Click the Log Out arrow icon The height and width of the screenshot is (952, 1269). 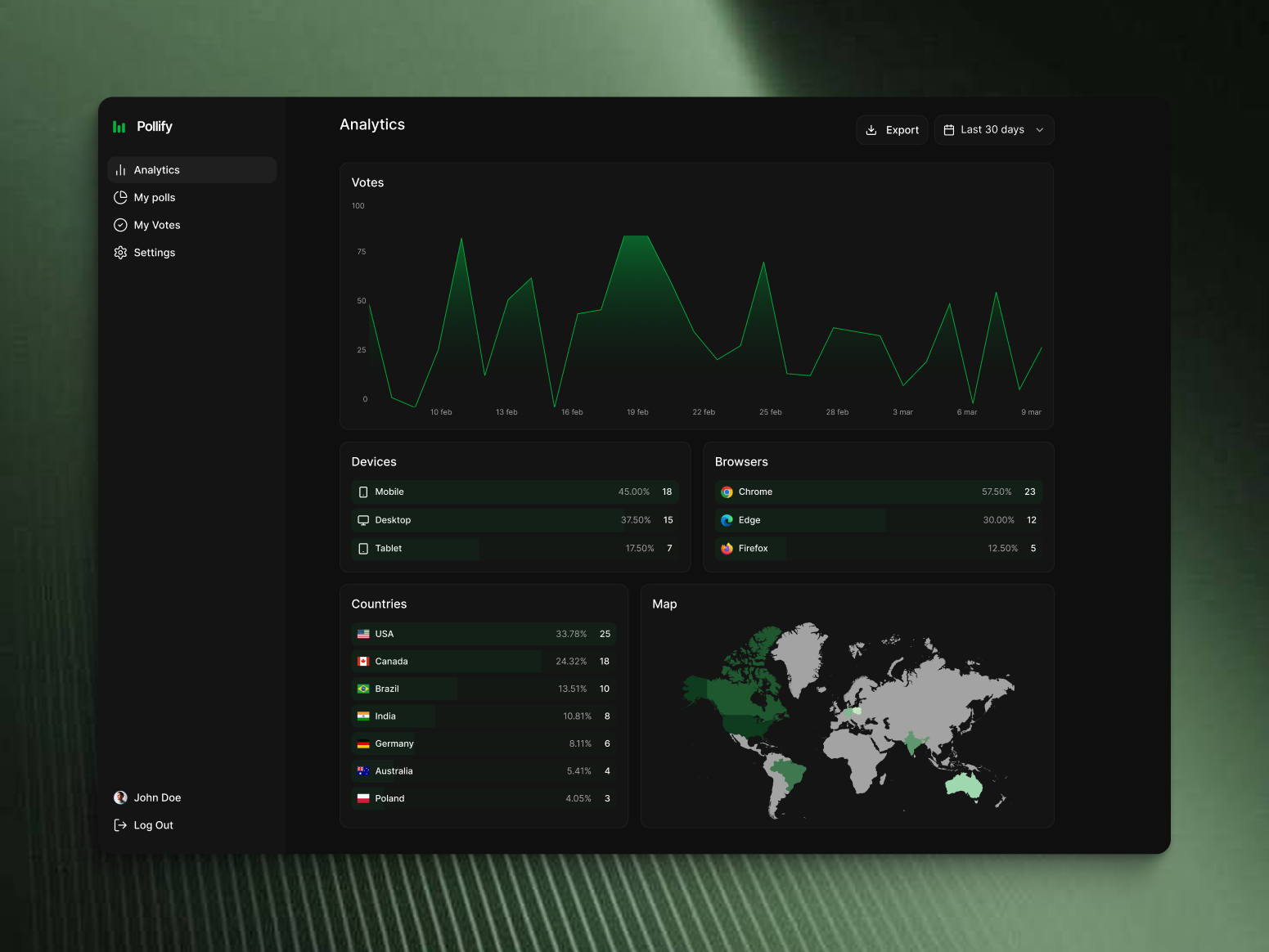click(x=120, y=825)
